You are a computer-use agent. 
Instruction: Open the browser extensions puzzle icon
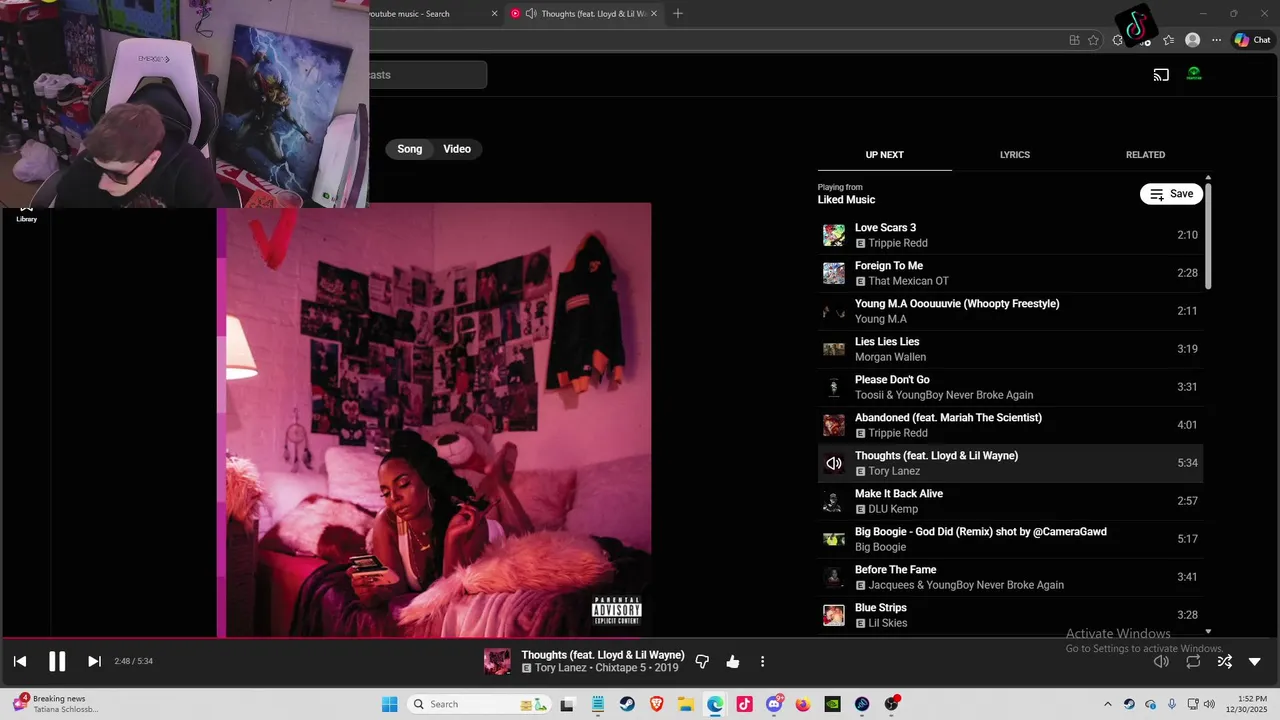tap(1119, 40)
